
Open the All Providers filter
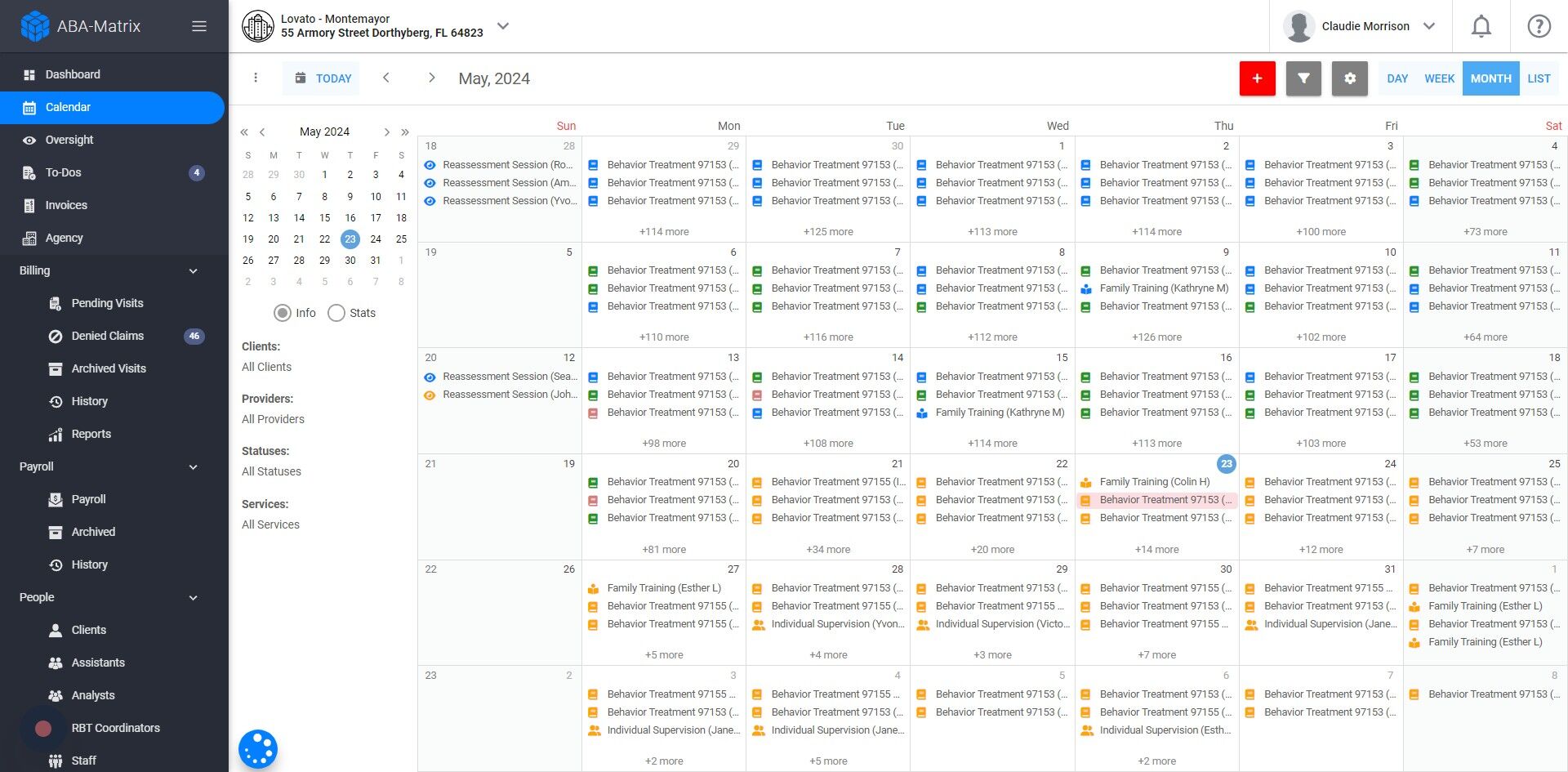pos(273,419)
